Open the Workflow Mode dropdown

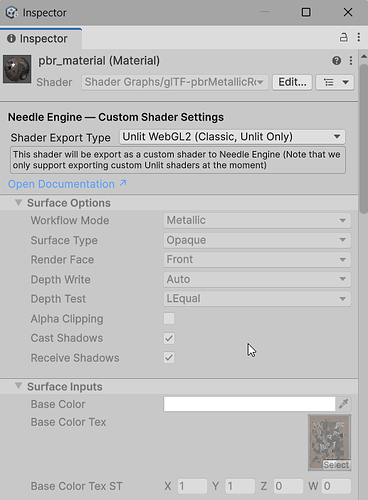(x=257, y=220)
